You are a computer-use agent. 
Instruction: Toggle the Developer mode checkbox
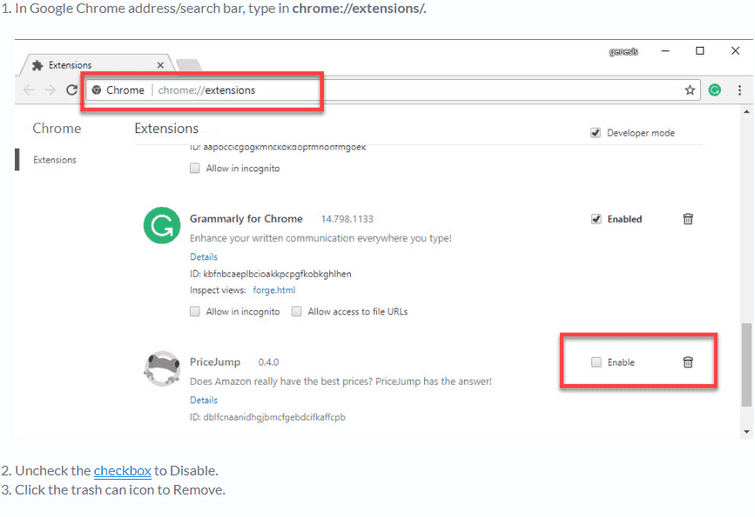point(596,133)
